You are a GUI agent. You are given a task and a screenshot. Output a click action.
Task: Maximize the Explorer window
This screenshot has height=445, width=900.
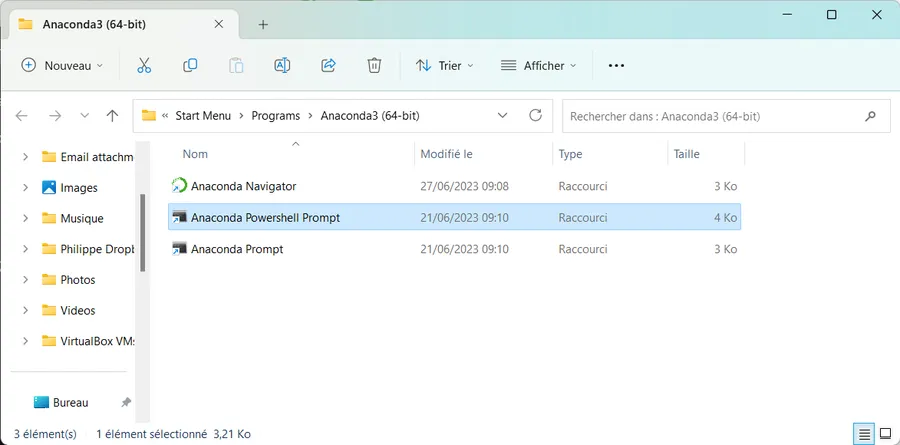pos(831,15)
